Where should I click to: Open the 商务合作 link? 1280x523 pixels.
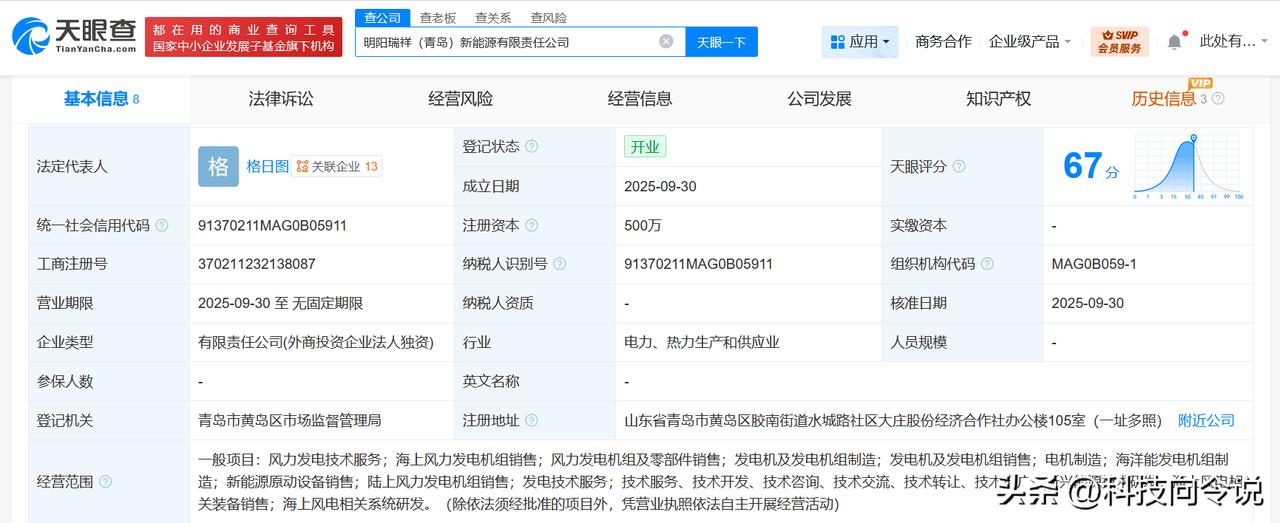pyautogui.click(x=943, y=42)
